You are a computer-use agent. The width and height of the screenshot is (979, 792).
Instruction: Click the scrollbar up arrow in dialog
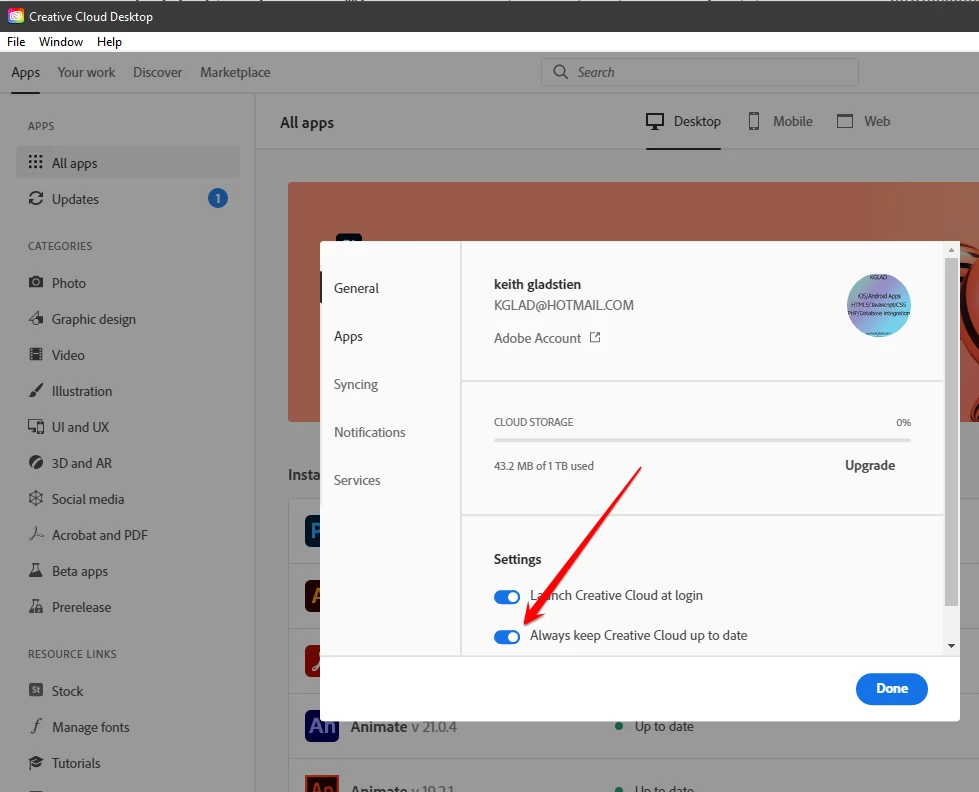click(x=951, y=250)
